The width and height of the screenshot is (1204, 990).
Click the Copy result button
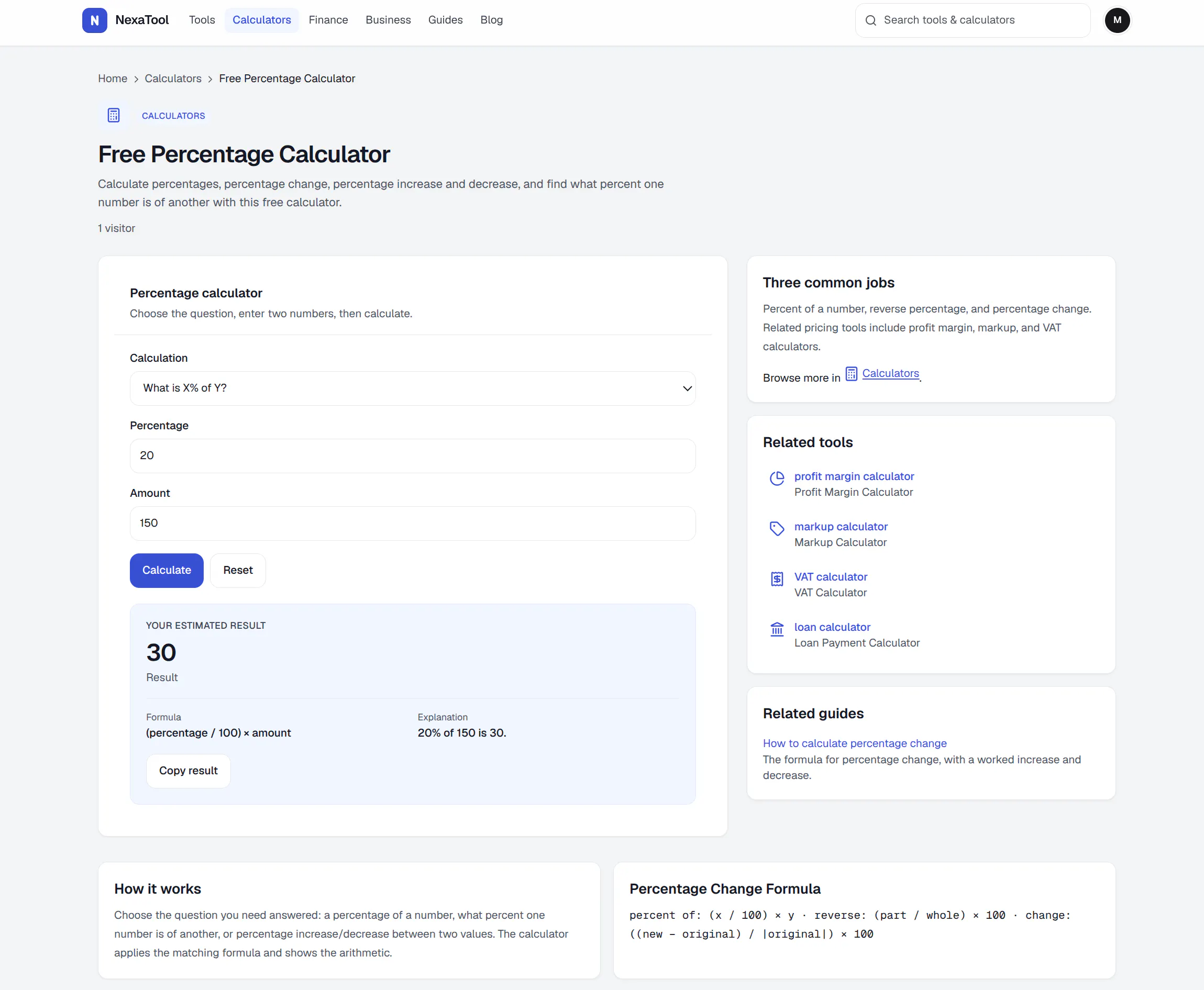coord(188,771)
